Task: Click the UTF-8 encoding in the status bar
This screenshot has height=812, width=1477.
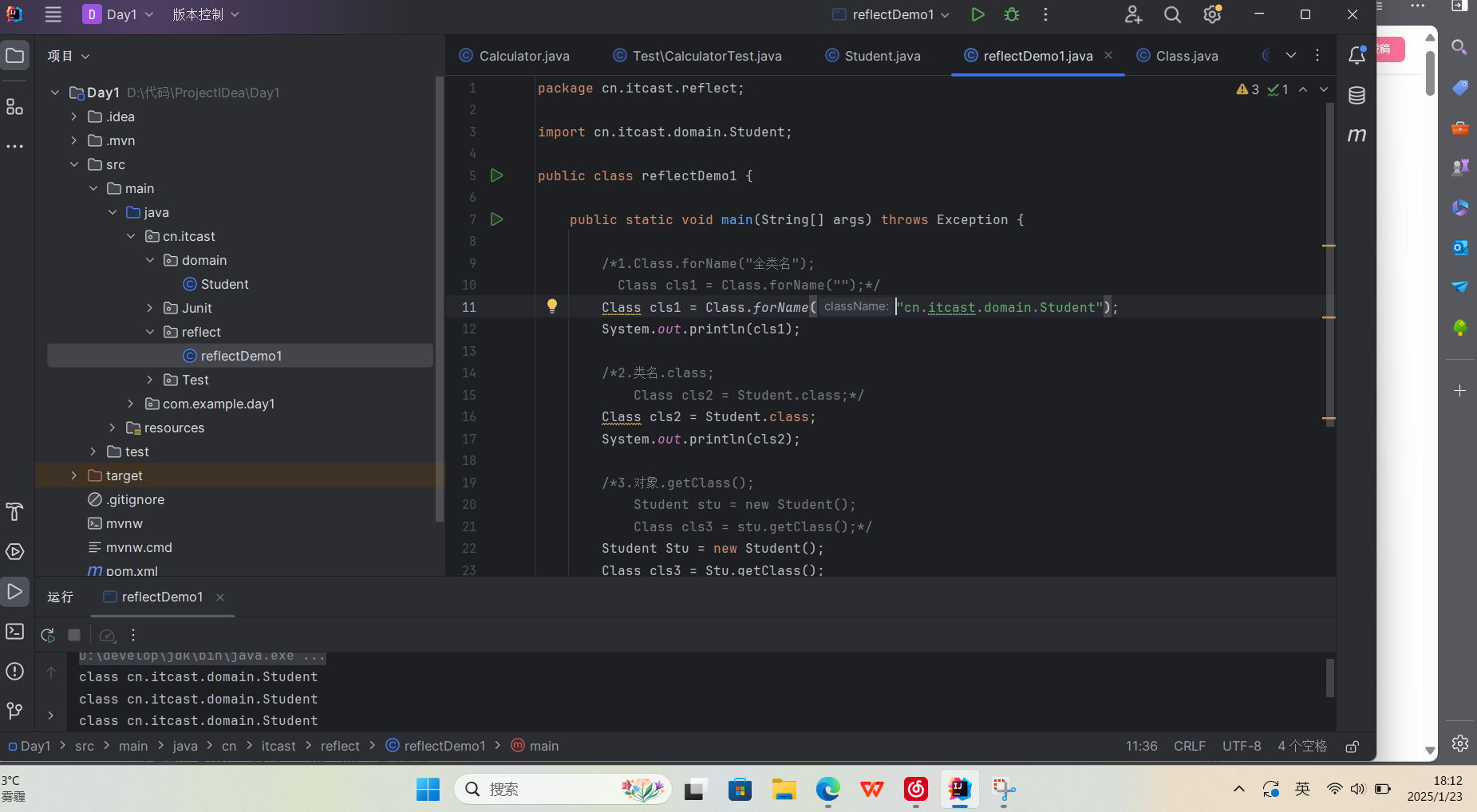Action: click(x=1242, y=746)
